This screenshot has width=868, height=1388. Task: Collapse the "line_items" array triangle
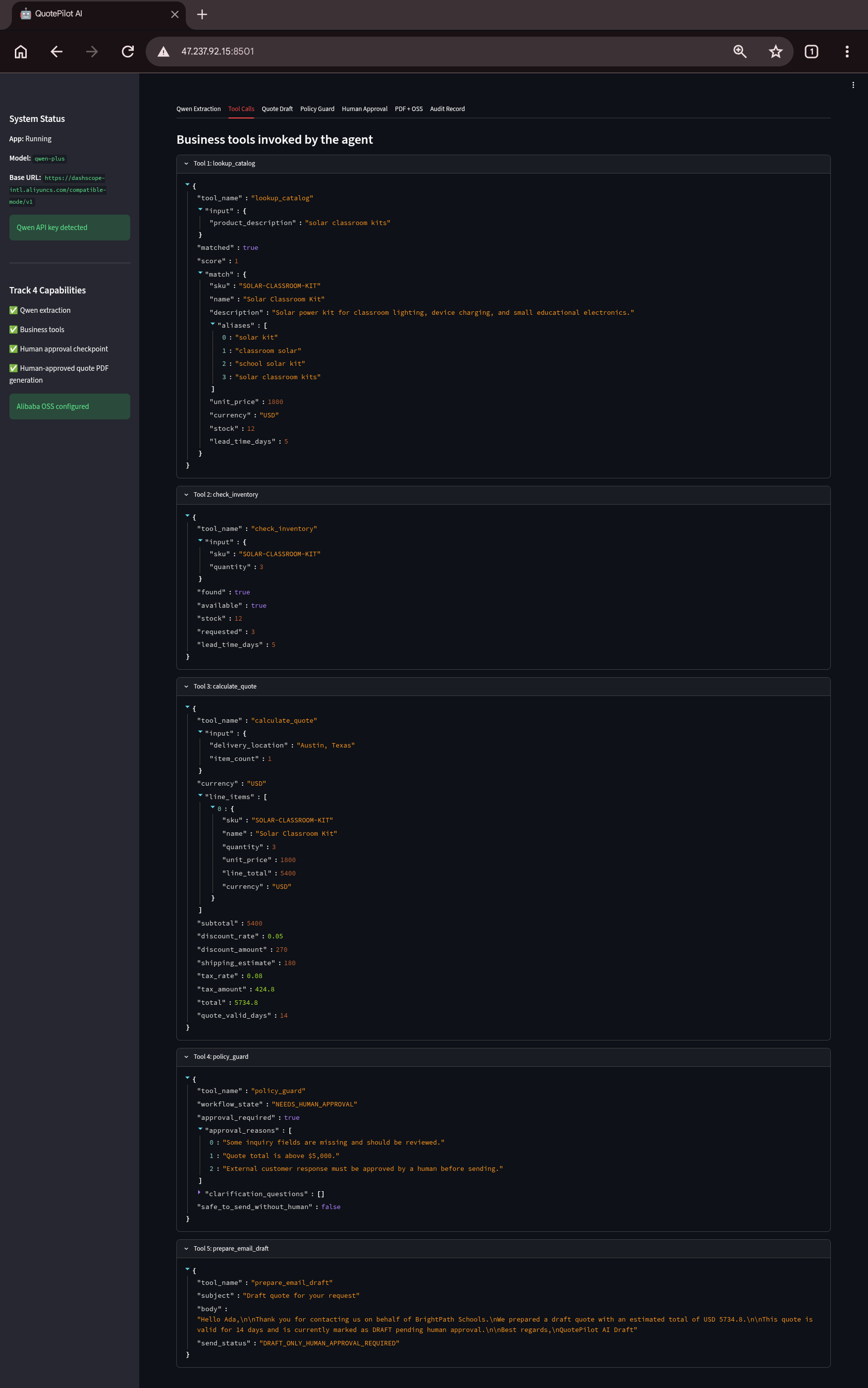click(x=200, y=795)
